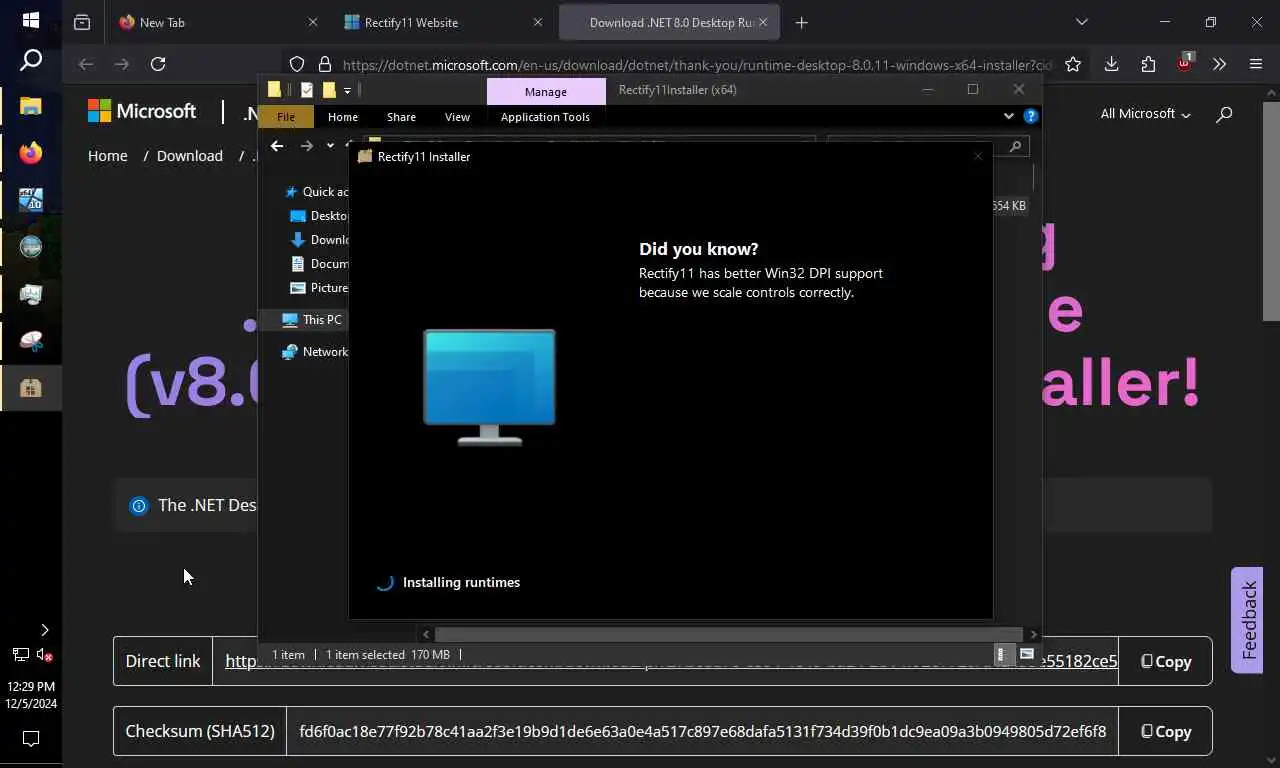Switch to Firefox in the taskbar

pos(31,153)
